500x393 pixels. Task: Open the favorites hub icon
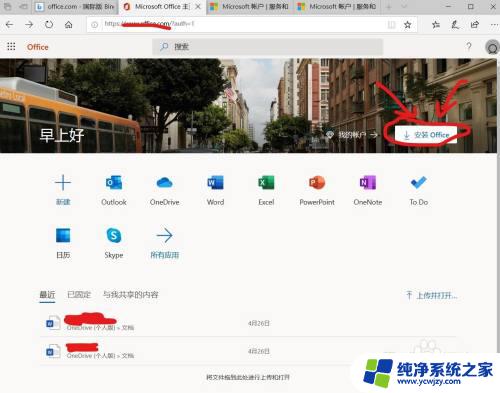pyautogui.click(x=436, y=24)
